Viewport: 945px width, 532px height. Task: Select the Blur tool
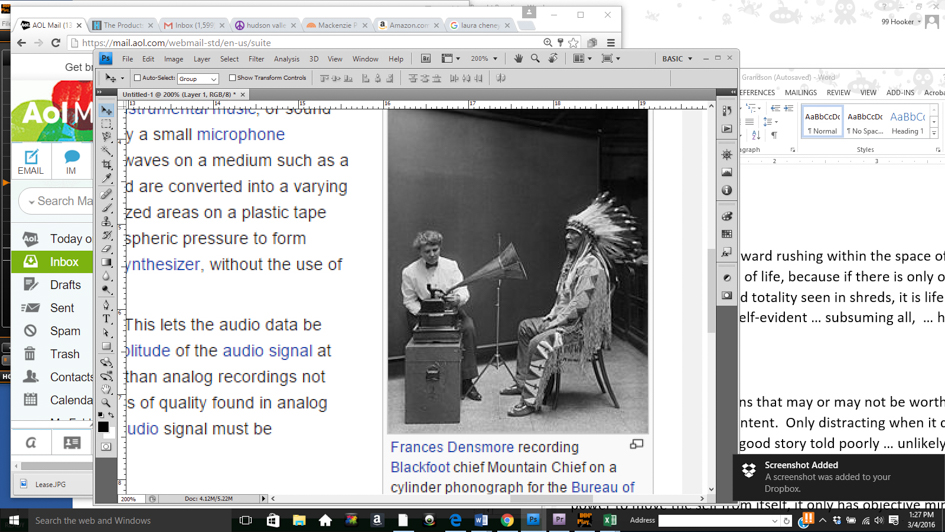pos(106,275)
